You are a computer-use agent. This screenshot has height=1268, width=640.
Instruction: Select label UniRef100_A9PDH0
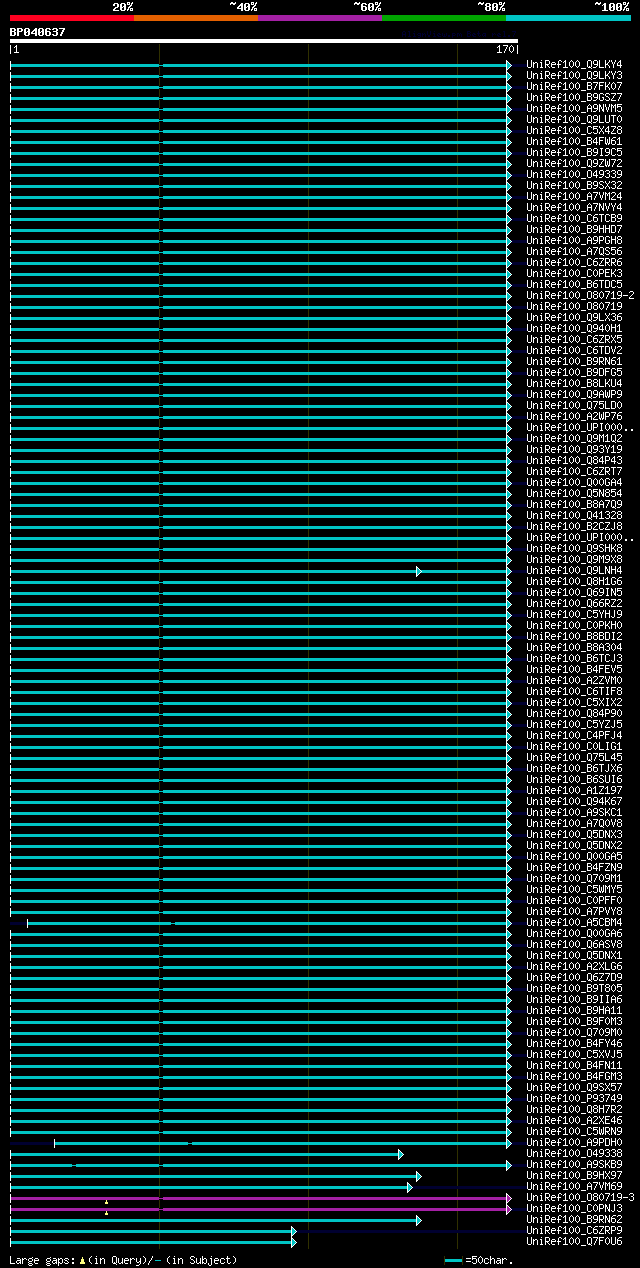point(574,1143)
